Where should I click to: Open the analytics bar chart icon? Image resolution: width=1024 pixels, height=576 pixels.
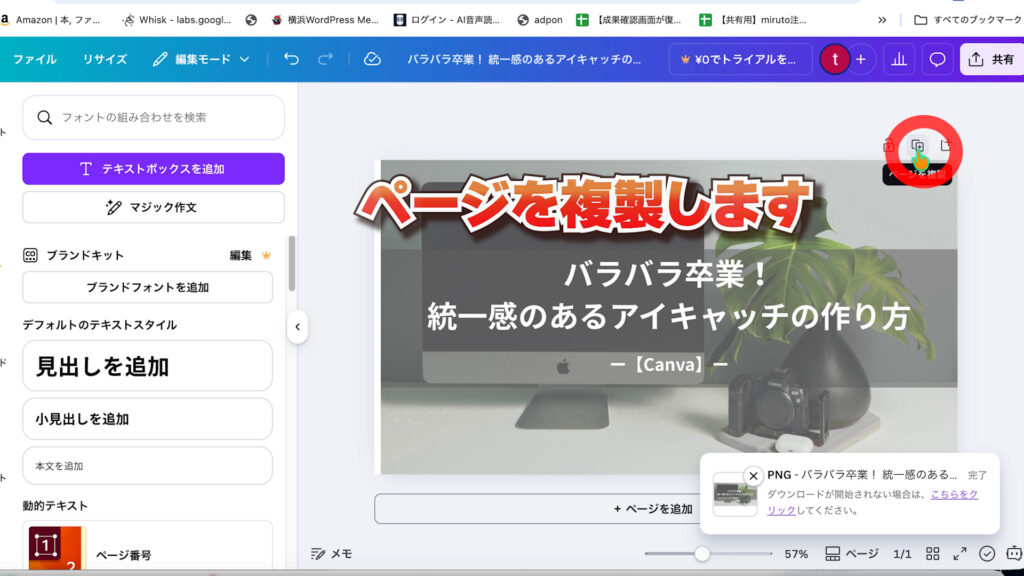click(899, 59)
